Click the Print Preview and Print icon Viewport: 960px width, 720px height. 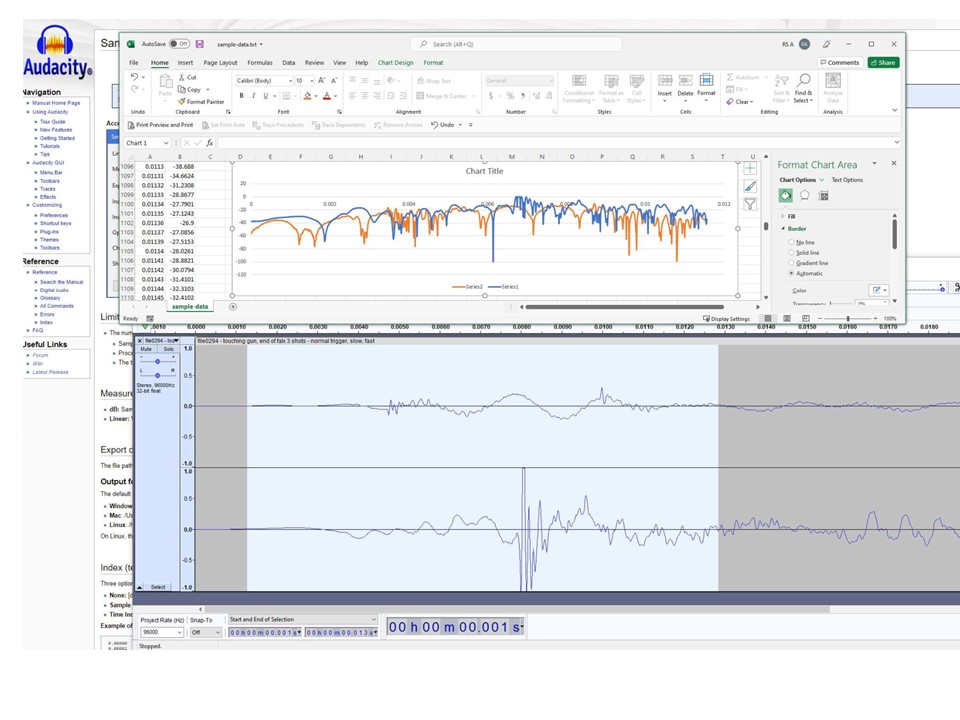pos(130,125)
